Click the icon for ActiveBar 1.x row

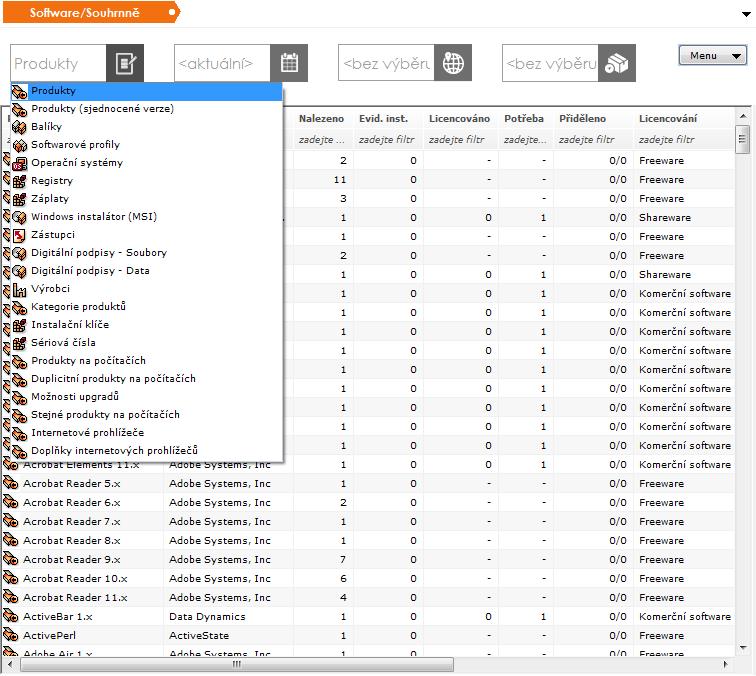11,616
